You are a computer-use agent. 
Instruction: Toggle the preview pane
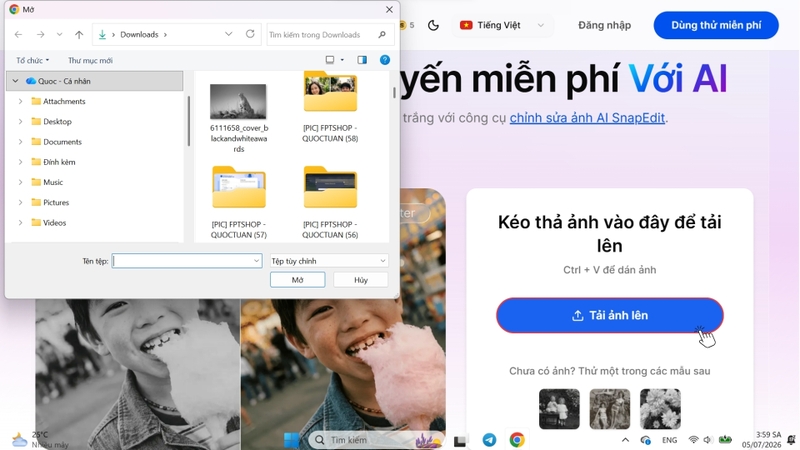362,60
